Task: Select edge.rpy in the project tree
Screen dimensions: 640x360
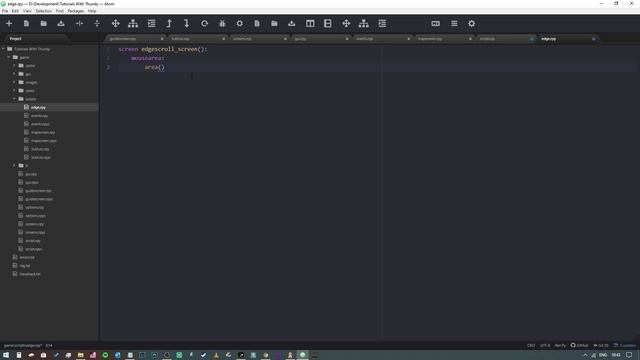Action: tap(49, 107)
